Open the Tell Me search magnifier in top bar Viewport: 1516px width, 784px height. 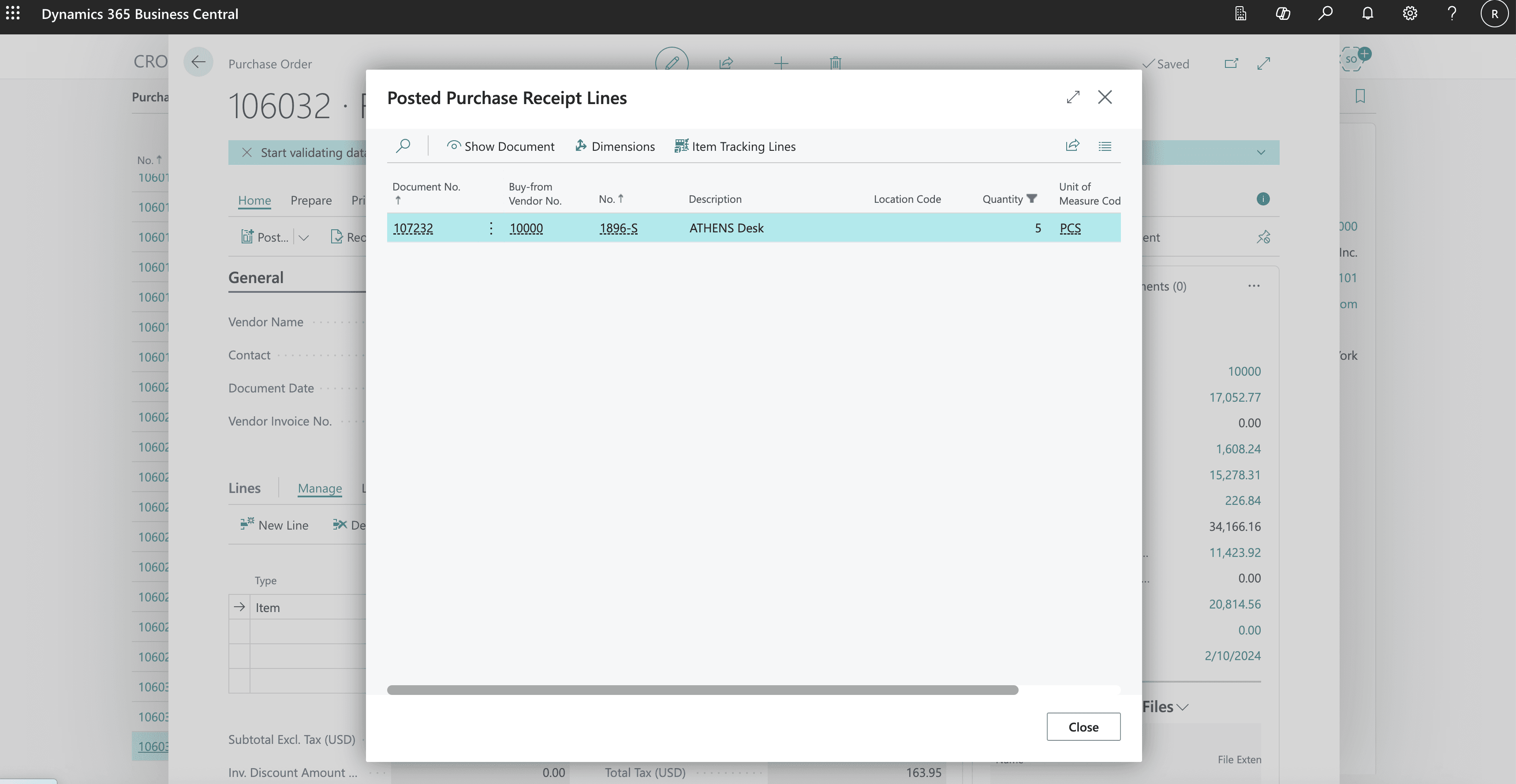click(1326, 14)
